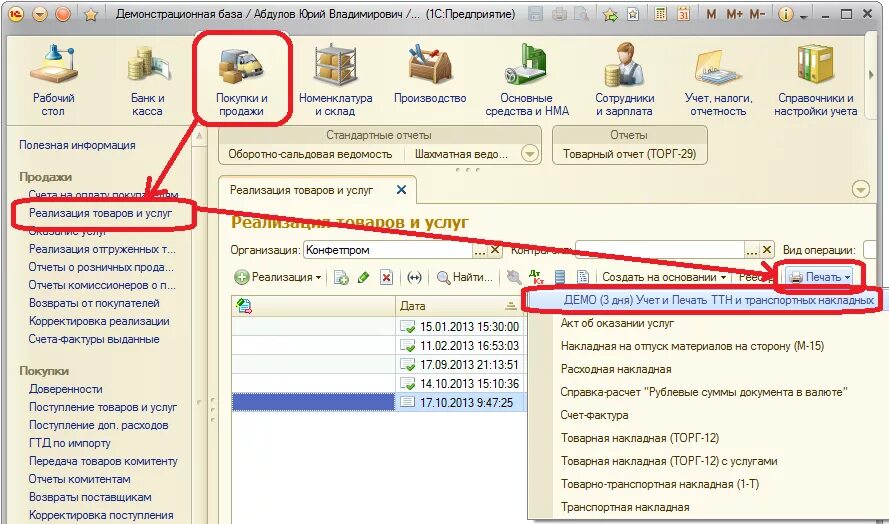Open Учет, налоги, отчетность section
889x524 pixels.
[718, 79]
